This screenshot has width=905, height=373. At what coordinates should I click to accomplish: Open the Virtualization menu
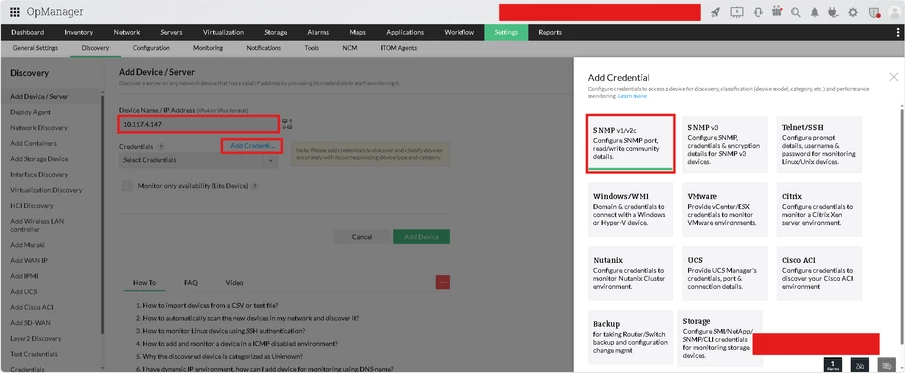[x=223, y=32]
